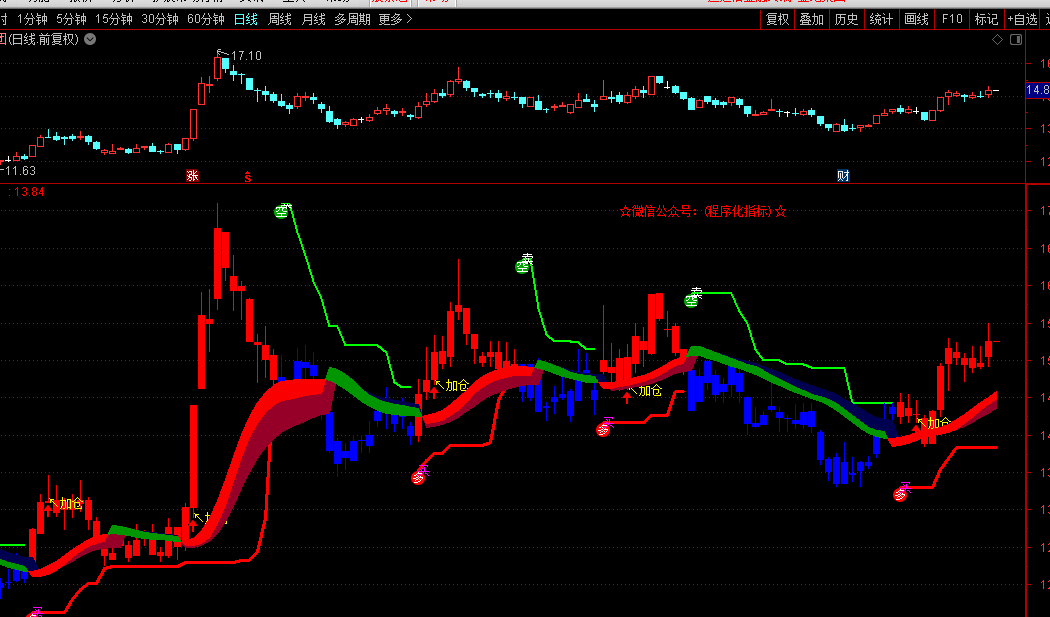Select the 日线 daily period

pyautogui.click(x=245, y=19)
